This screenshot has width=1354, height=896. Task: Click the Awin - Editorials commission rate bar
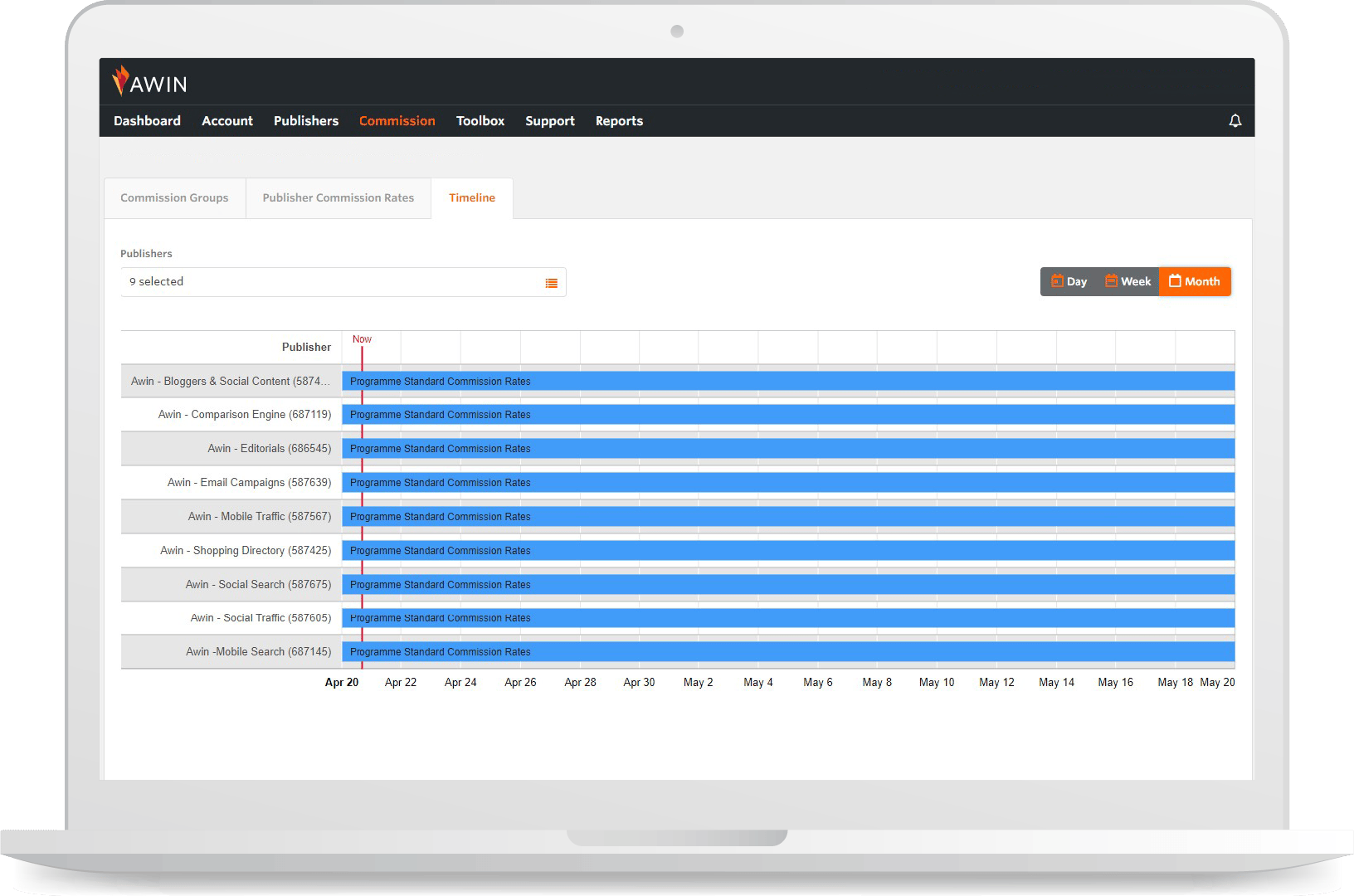coord(787,449)
